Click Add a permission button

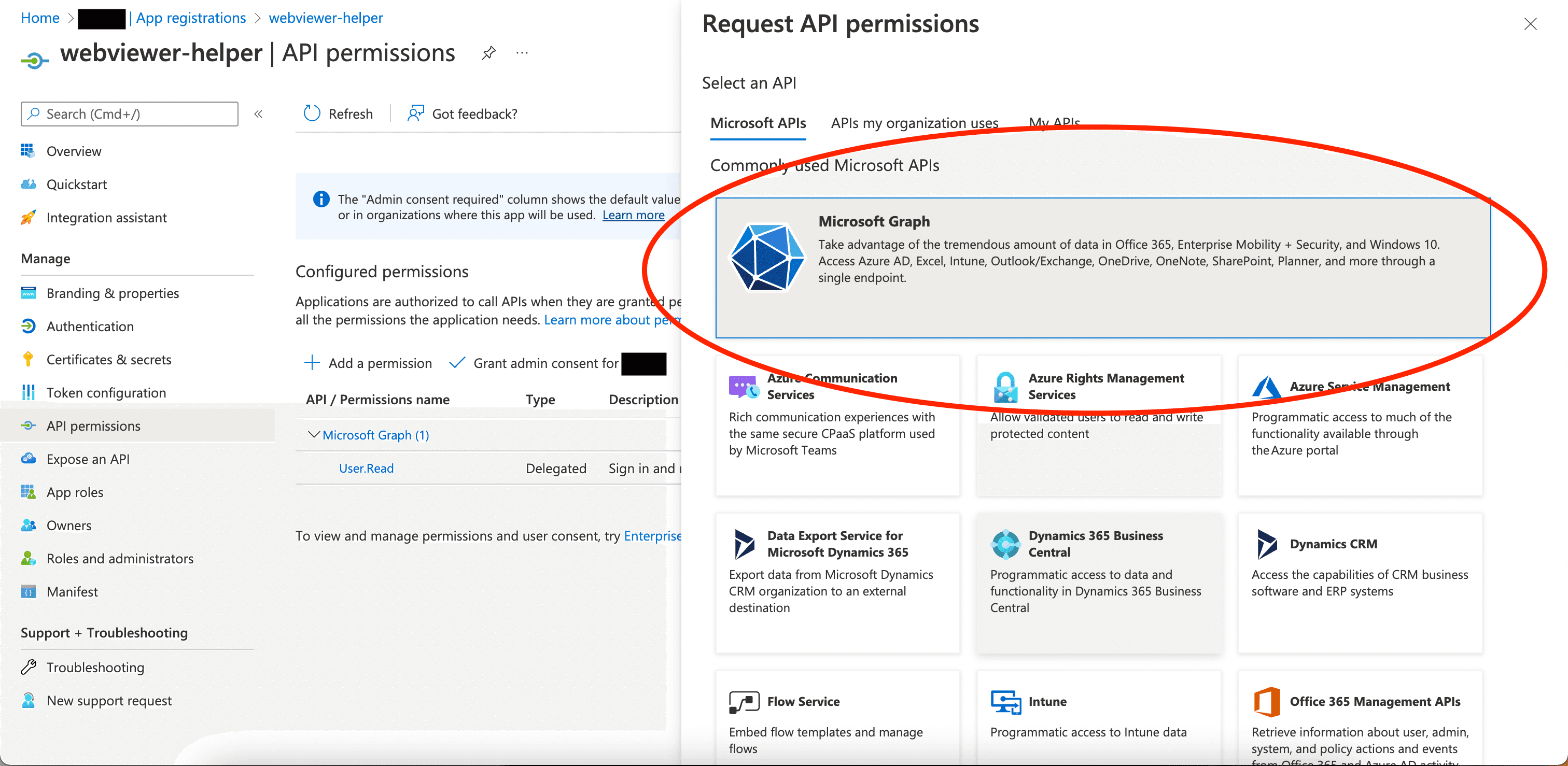tap(368, 363)
